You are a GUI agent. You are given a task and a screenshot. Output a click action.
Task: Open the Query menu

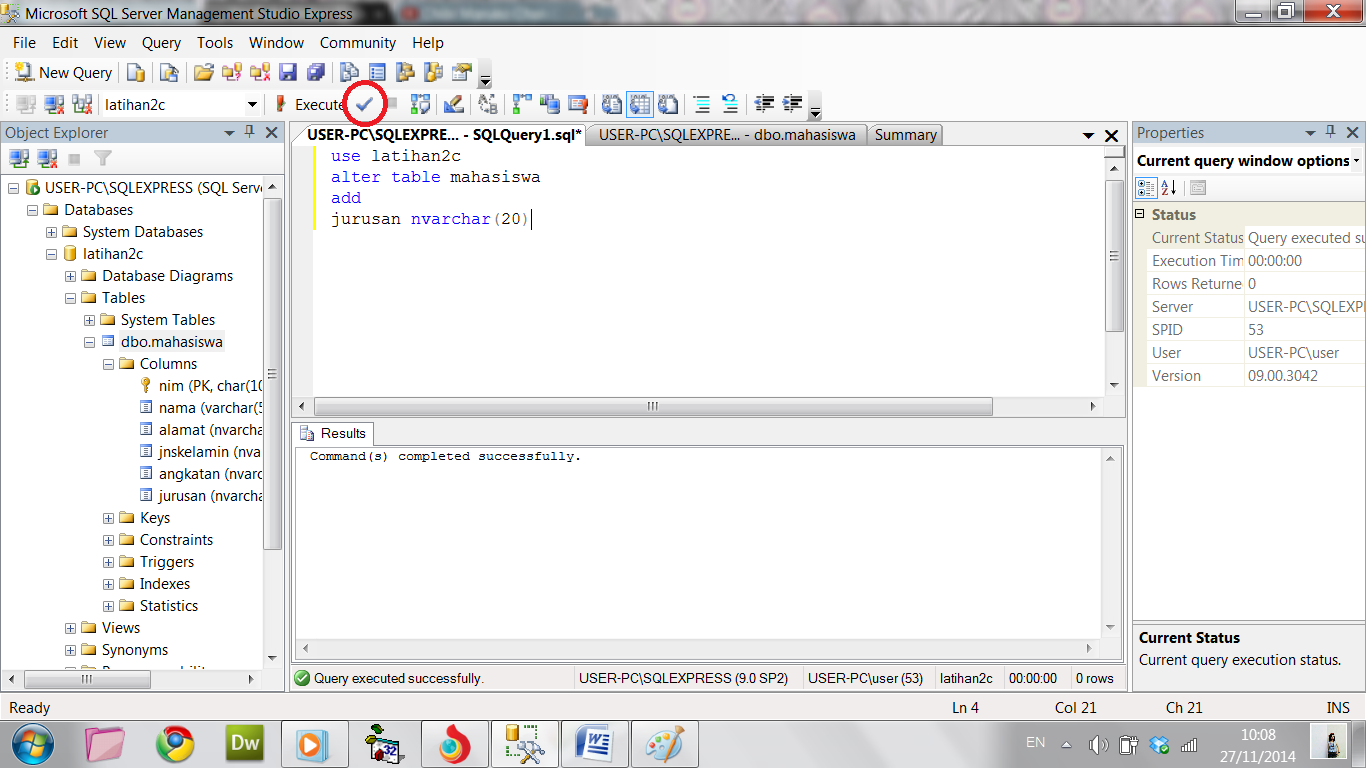[160, 43]
